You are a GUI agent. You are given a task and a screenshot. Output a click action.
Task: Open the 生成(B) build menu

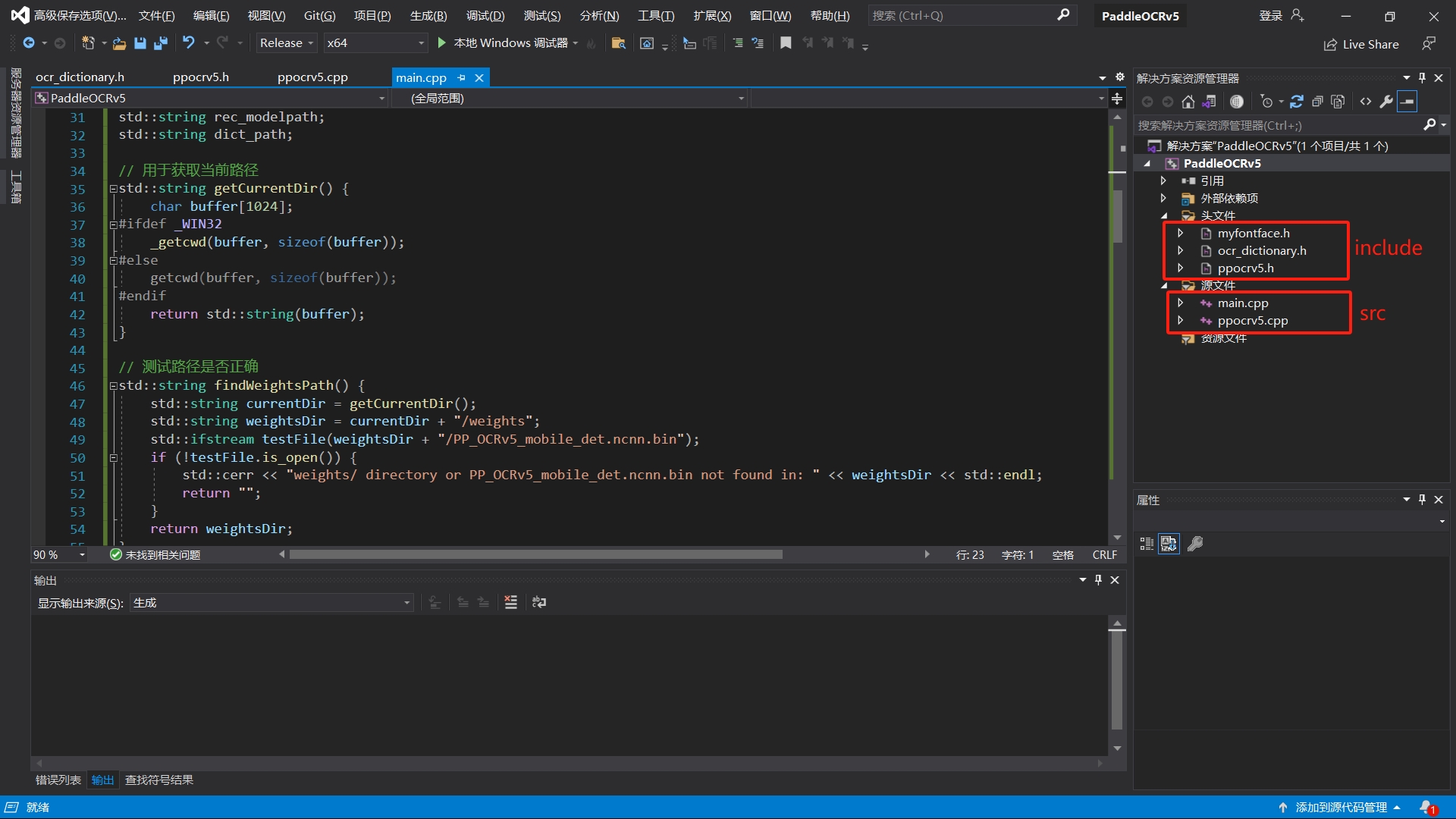pos(428,16)
